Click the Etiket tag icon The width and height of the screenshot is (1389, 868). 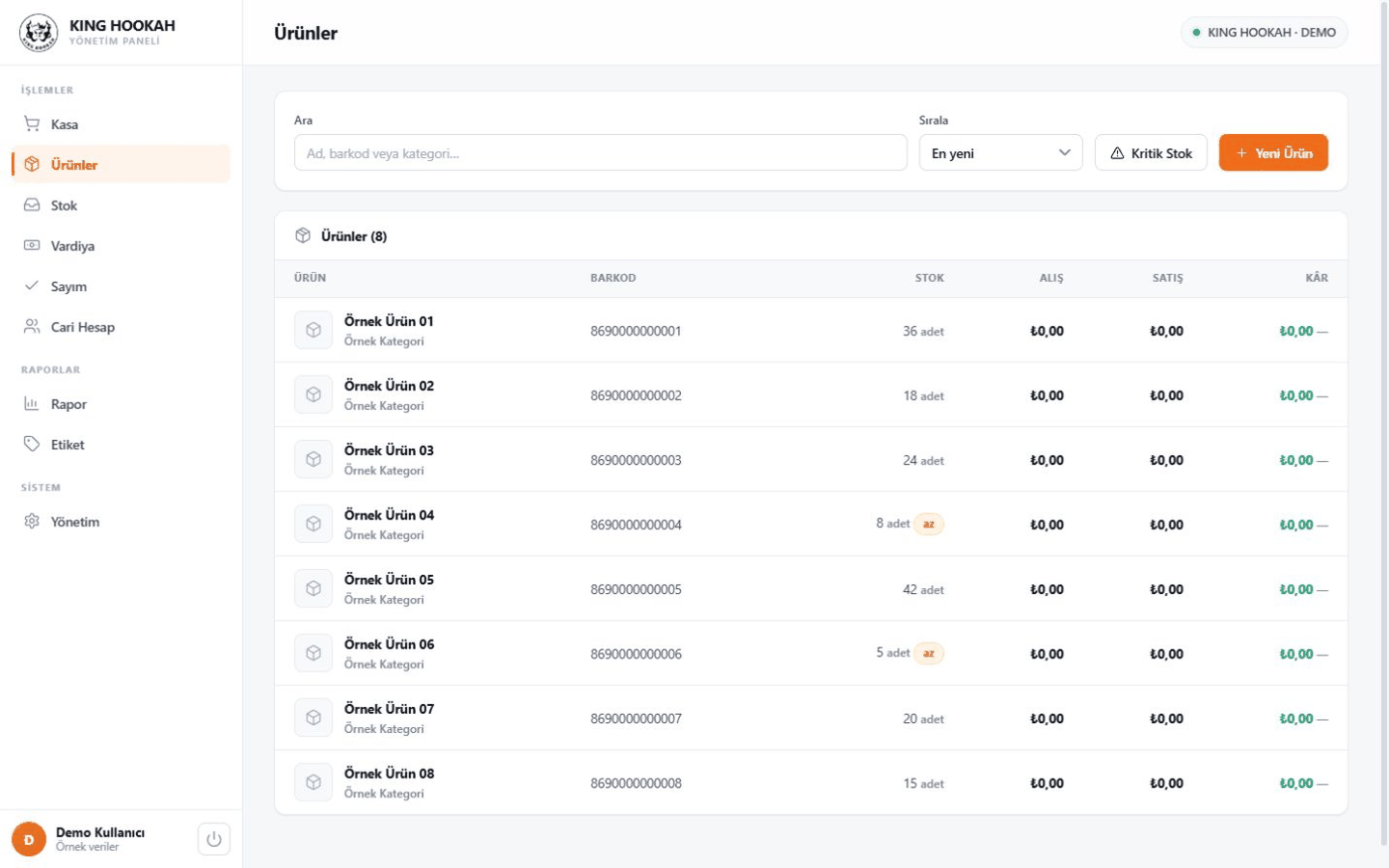[x=32, y=445]
